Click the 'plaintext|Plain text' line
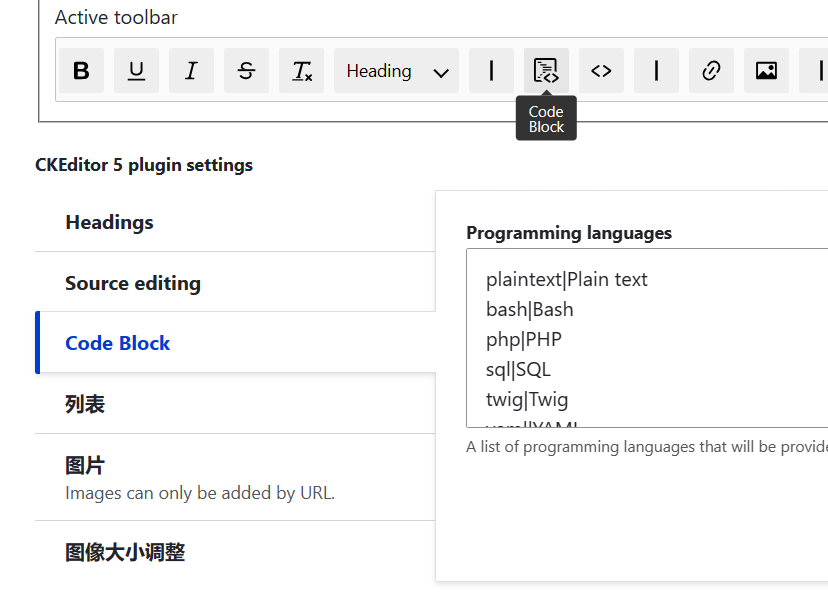Screen dimensions: 828x603 pyautogui.click(x=566, y=279)
